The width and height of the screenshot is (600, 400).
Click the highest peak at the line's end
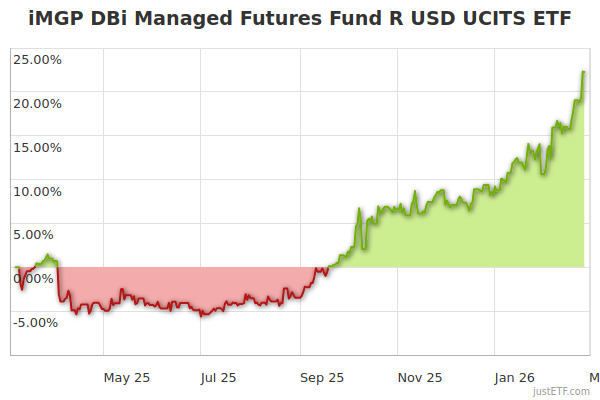584,72
